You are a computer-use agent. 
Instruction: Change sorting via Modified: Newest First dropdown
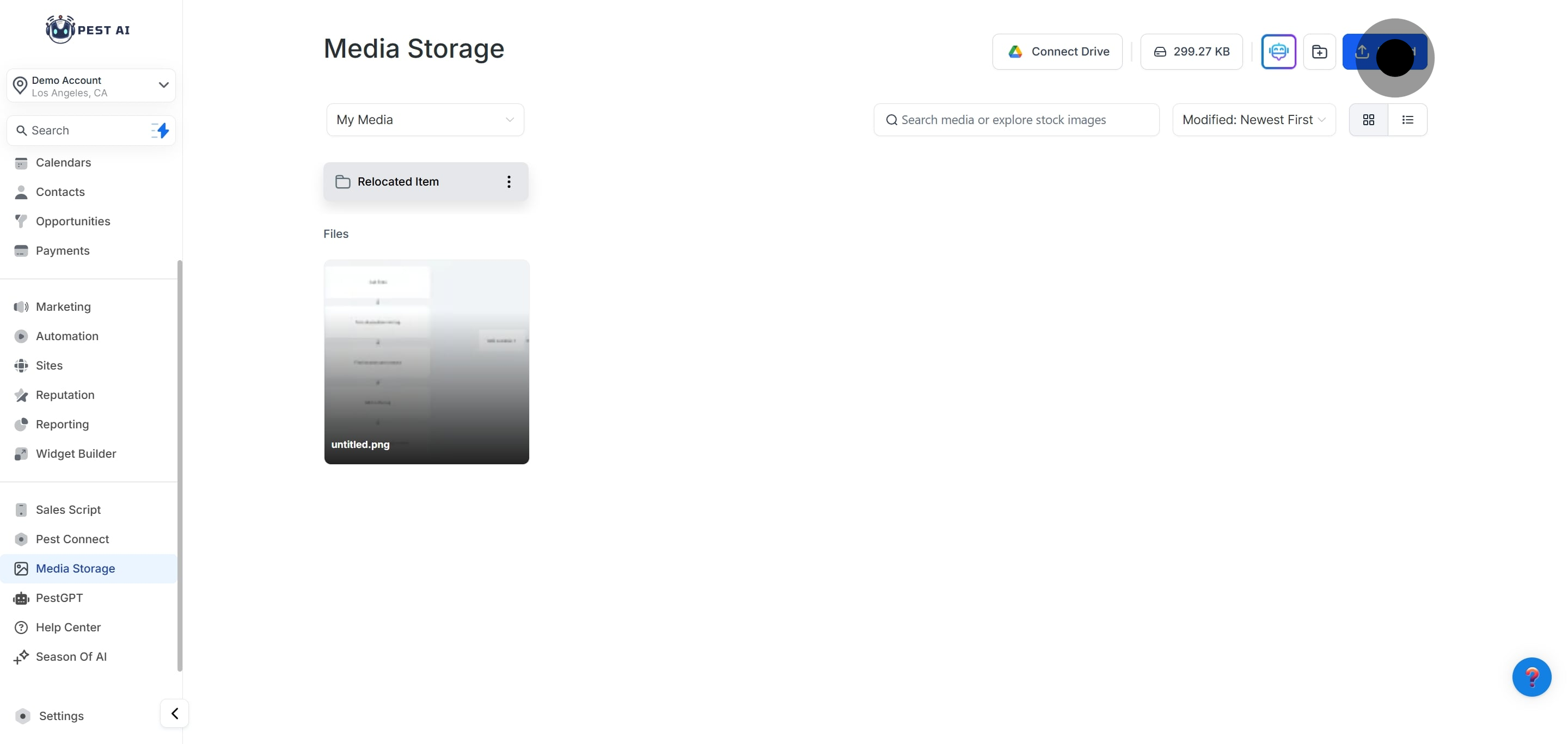[x=1253, y=119]
